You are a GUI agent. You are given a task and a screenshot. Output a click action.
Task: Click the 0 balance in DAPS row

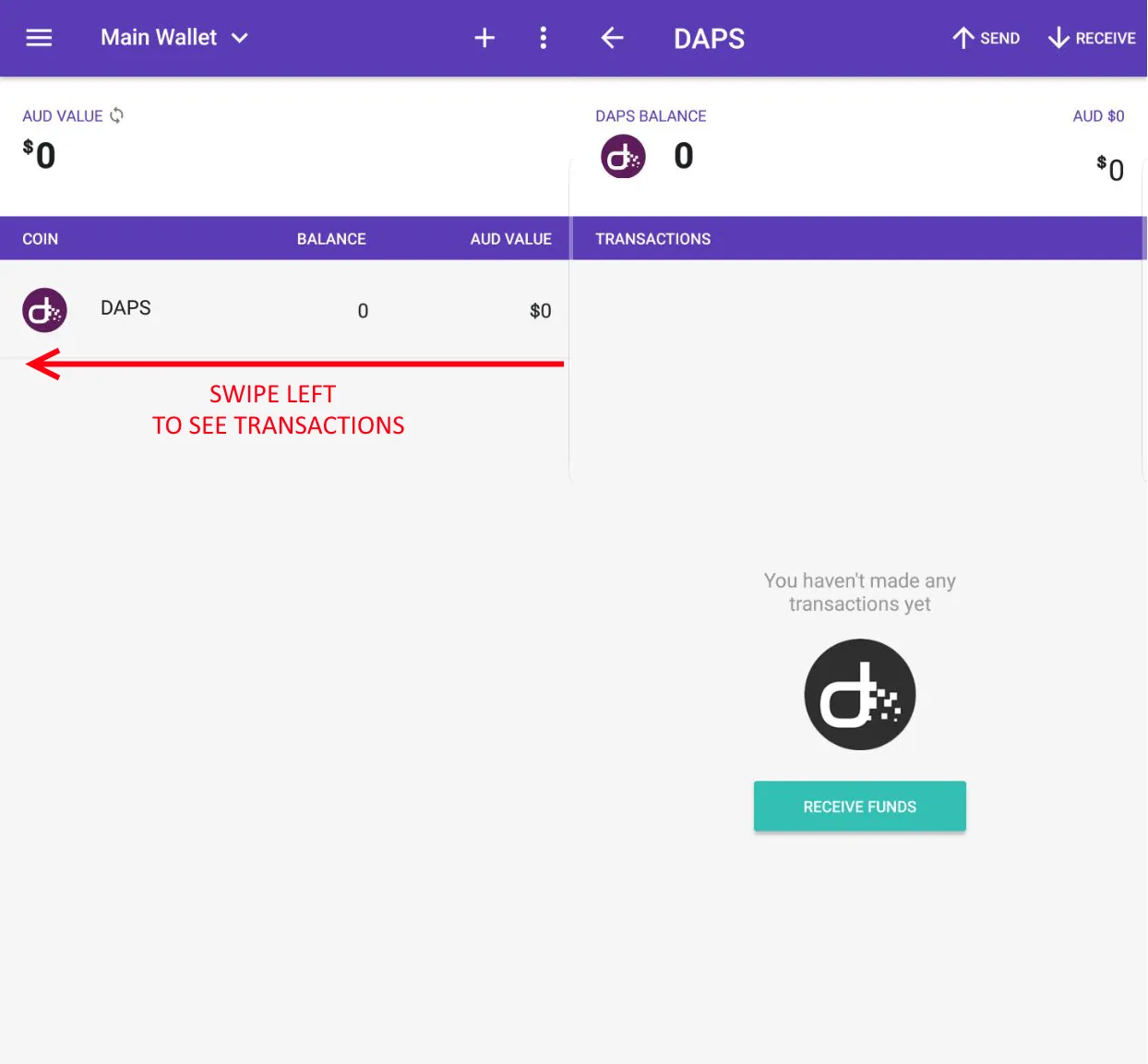click(x=363, y=311)
